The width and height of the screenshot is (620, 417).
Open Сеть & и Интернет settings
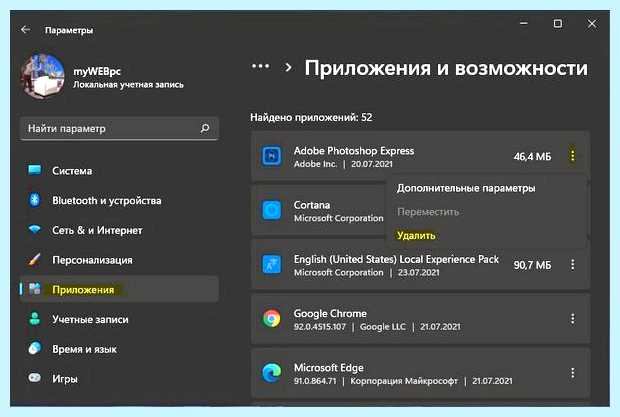pyautogui.click(x=119, y=230)
